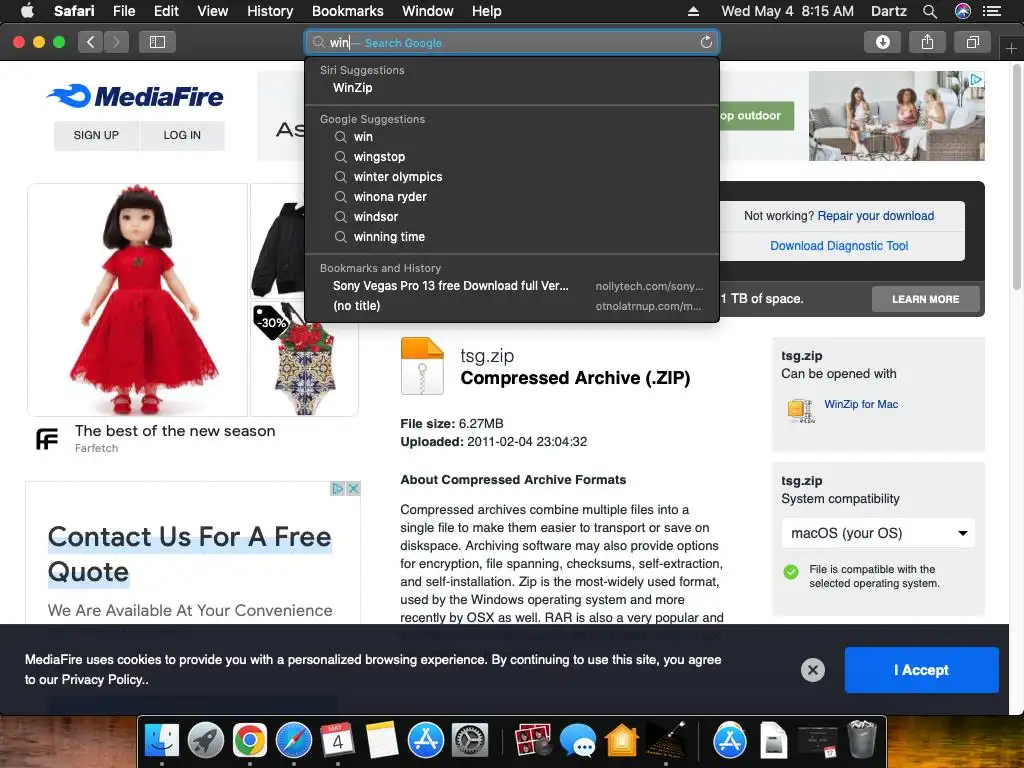
Task: Go back using Safari's back arrow
Action: (x=91, y=42)
